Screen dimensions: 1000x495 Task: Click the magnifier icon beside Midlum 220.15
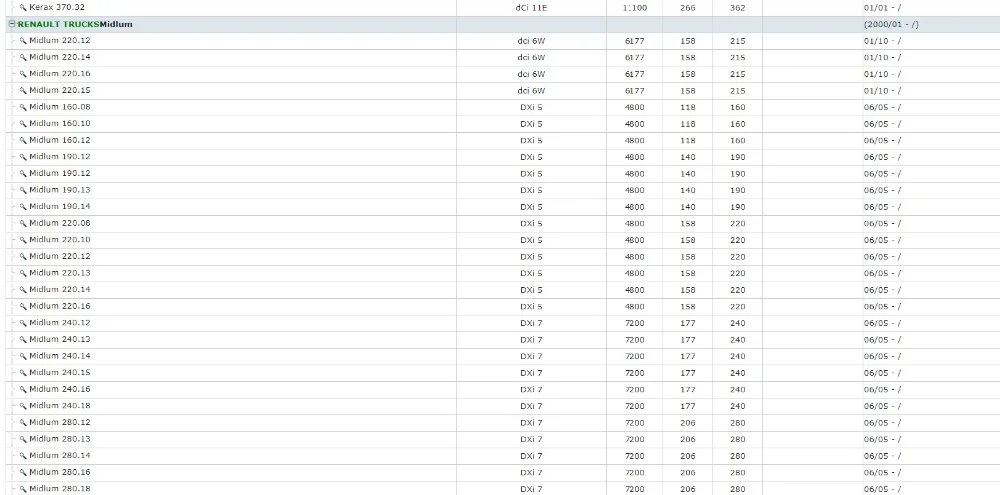click(x=23, y=91)
